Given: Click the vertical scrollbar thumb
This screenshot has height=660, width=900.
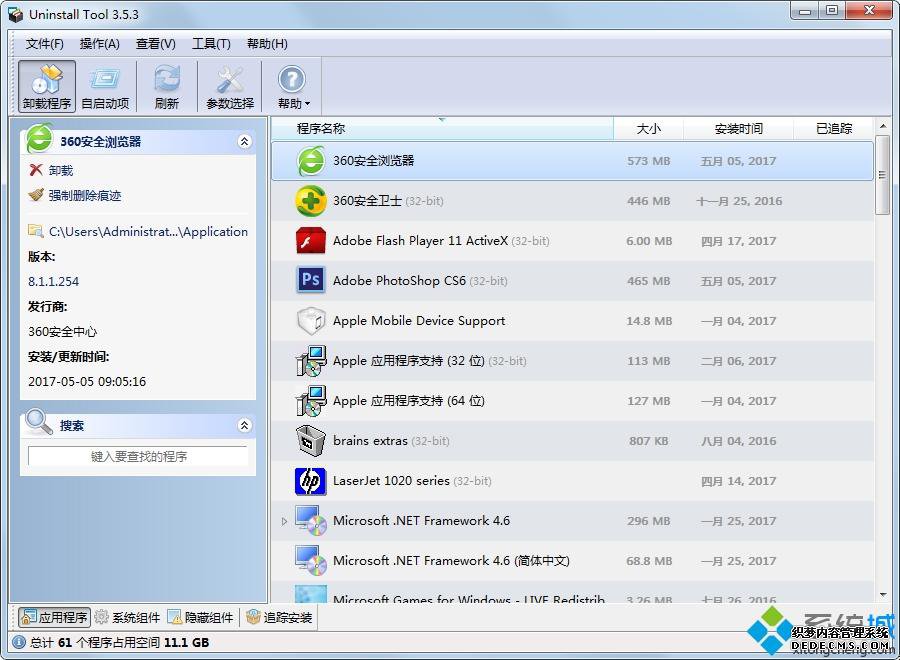Looking at the screenshot, I should tap(883, 175).
